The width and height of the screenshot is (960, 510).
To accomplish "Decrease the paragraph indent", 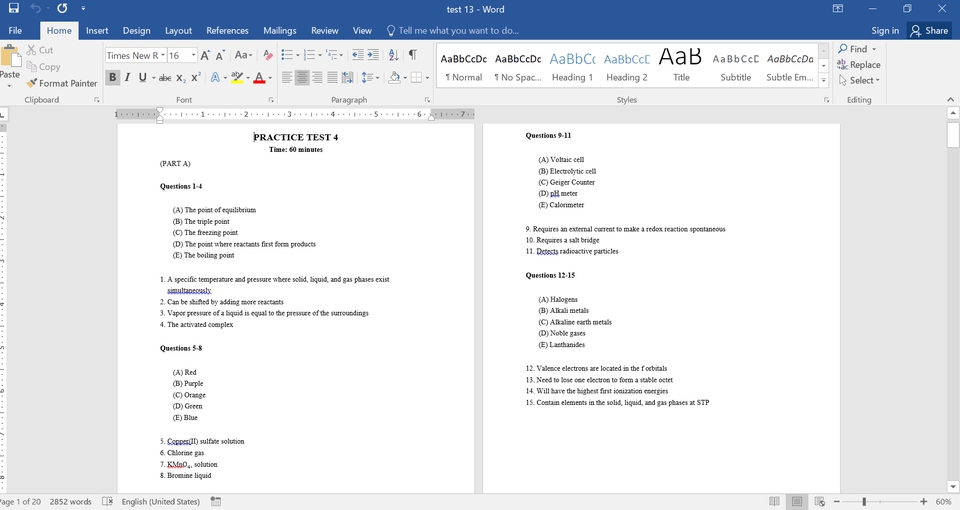I will pos(358,55).
